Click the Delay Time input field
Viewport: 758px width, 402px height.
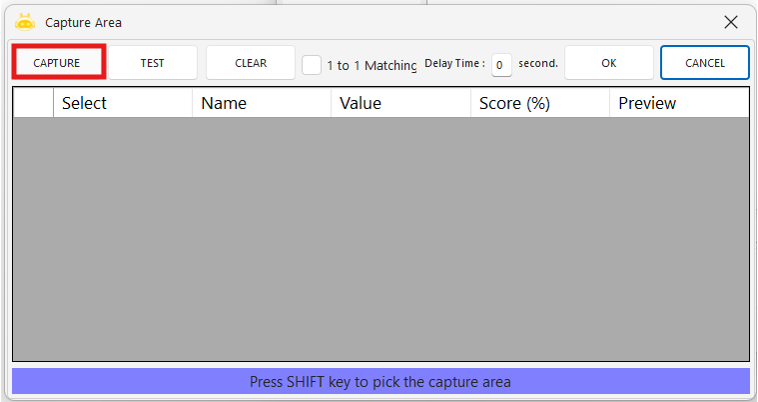501,65
